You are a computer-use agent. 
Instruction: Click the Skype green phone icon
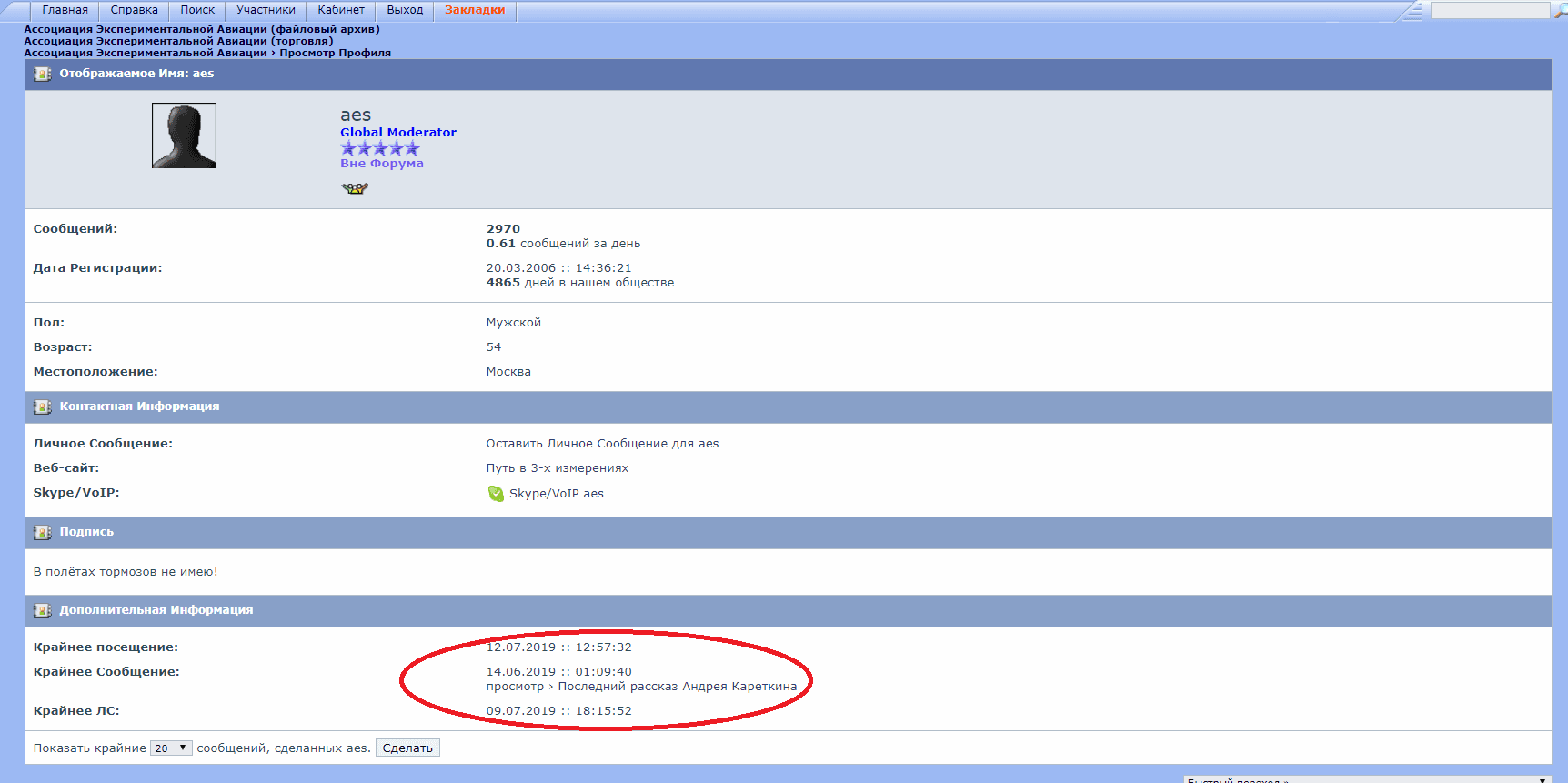click(x=496, y=494)
